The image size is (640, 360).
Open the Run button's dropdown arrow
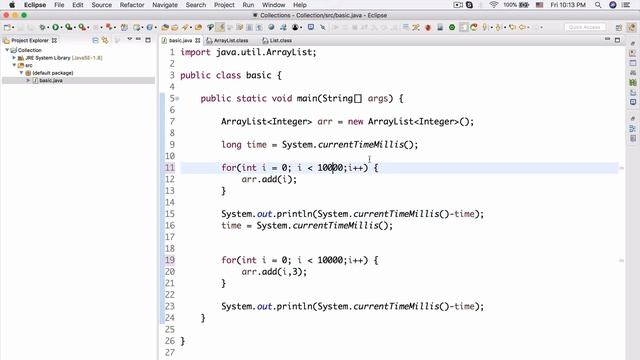click(x=61, y=27)
